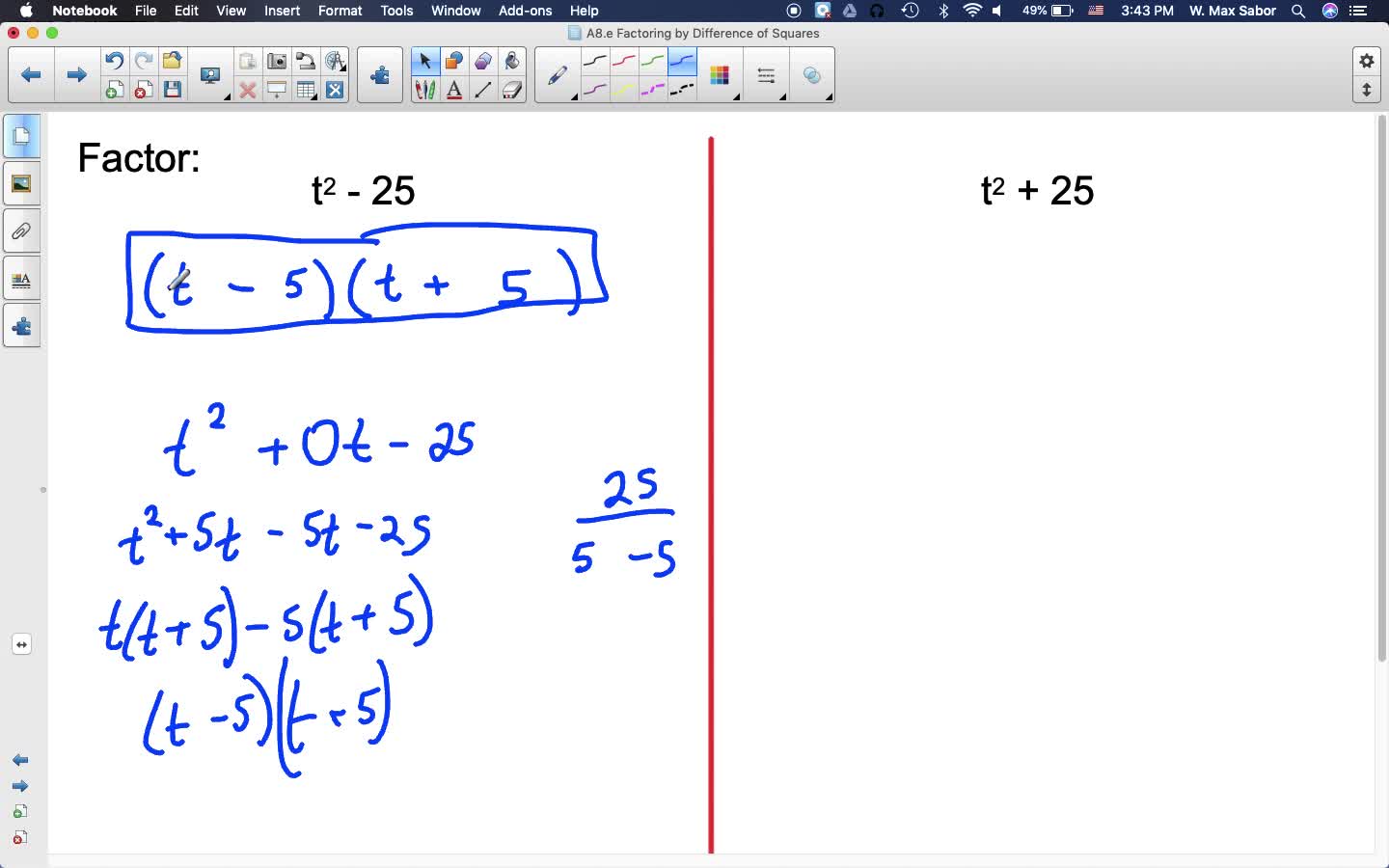Image resolution: width=1389 pixels, height=868 pixels.
Task: Pick the red pen line style
Action: pyautogui.click(x=624, y=61)
